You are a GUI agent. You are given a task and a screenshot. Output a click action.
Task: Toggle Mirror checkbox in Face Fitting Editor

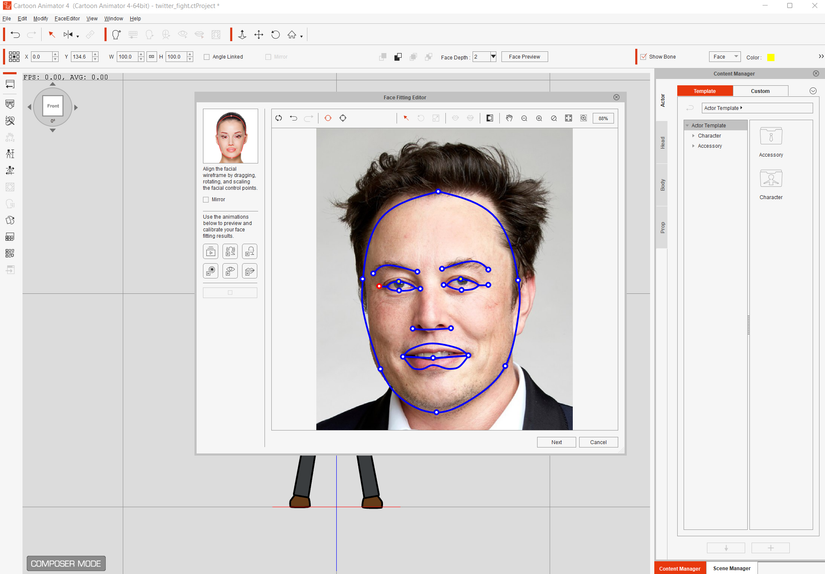click(x=206, y=200)
